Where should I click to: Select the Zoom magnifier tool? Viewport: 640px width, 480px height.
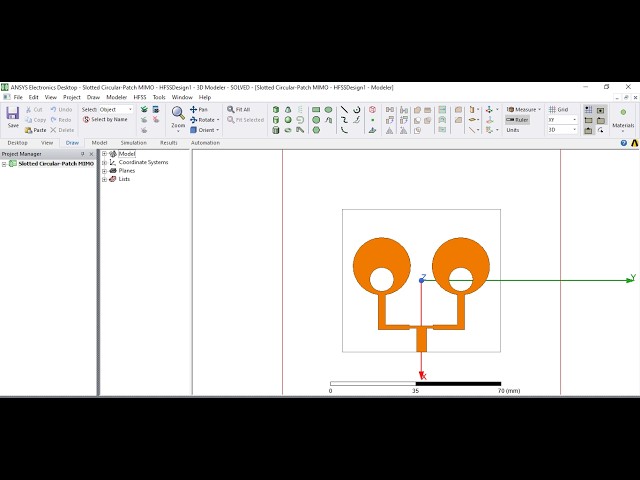pyautogui.click(x=178, y=113)
